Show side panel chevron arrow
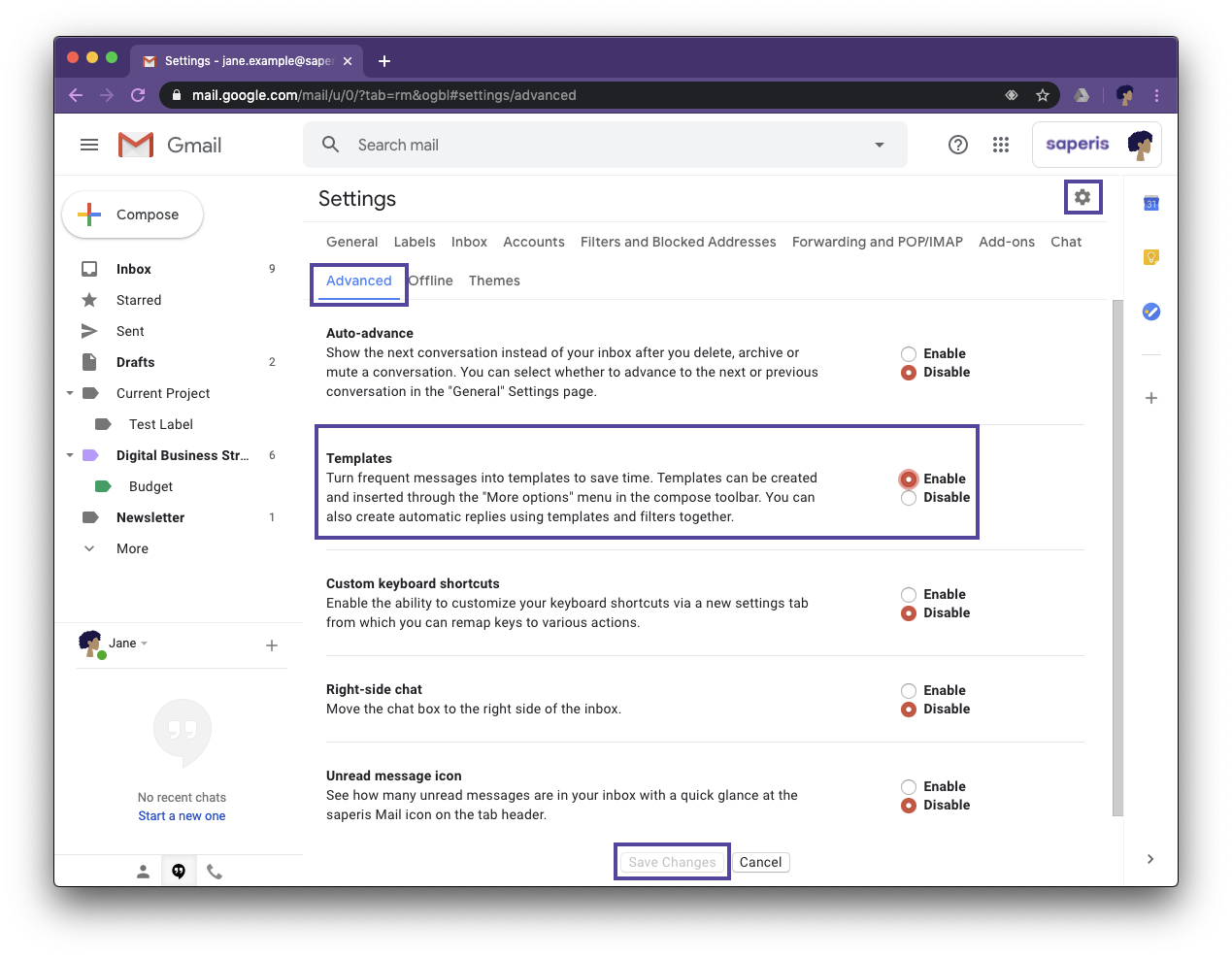This screenshot has height=958, width=1232. pyautogui.click(x=1150, y=859)
